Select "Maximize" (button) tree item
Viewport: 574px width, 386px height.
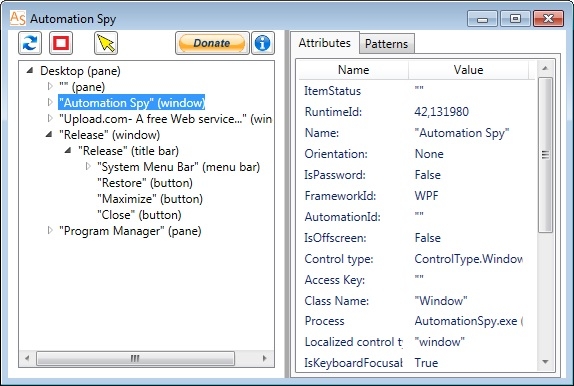[x=150, y=199]
